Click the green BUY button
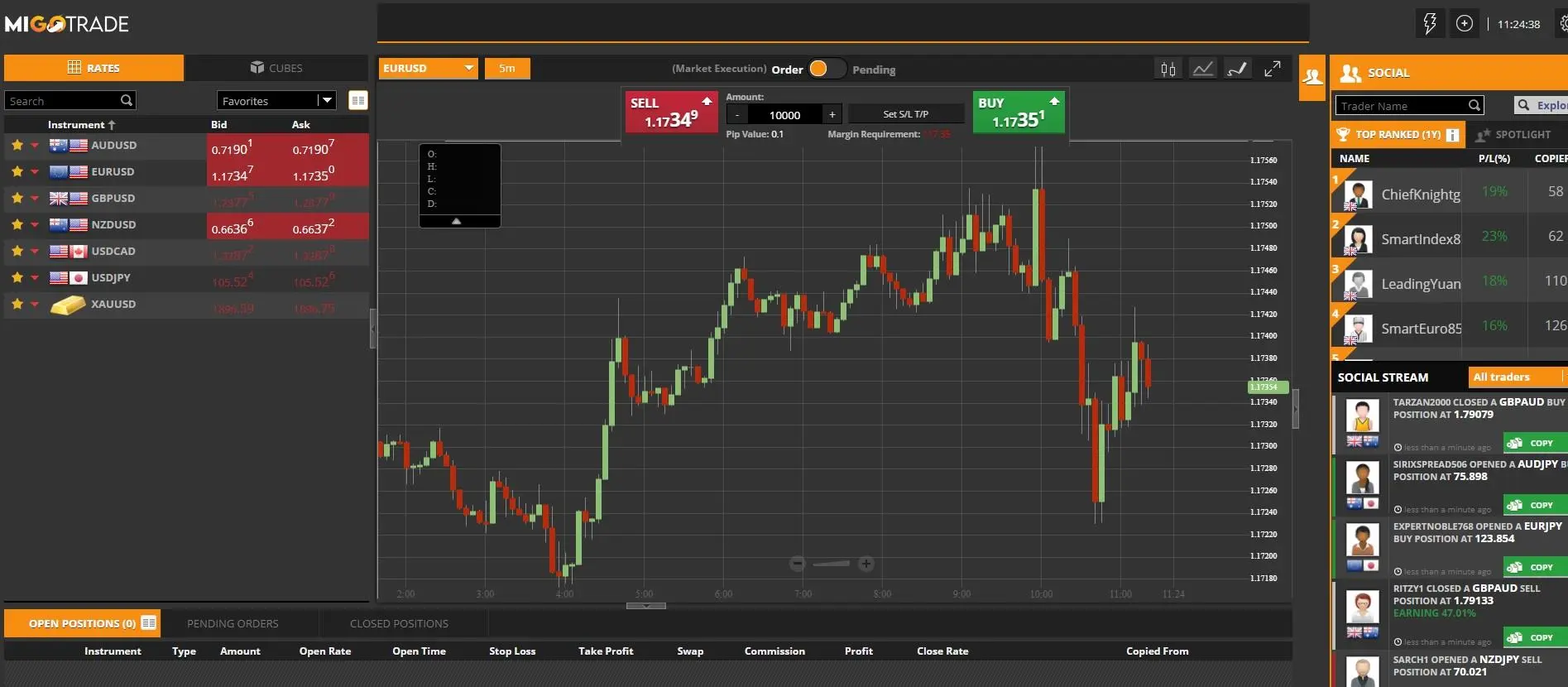The image size is (1568, 687). 1019,112
